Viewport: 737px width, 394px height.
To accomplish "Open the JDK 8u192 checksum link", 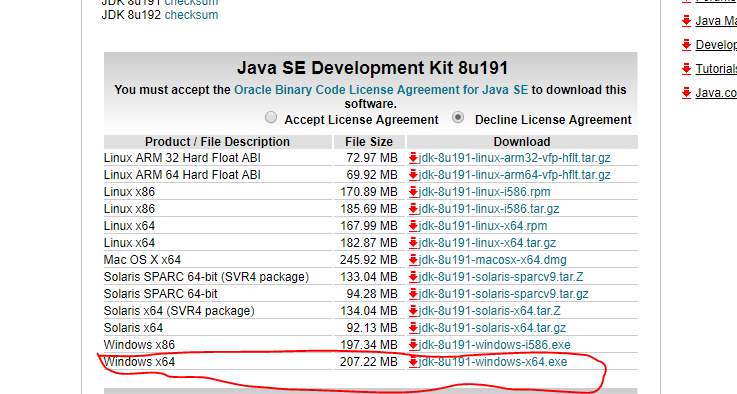I will click(x=191, y=15).
